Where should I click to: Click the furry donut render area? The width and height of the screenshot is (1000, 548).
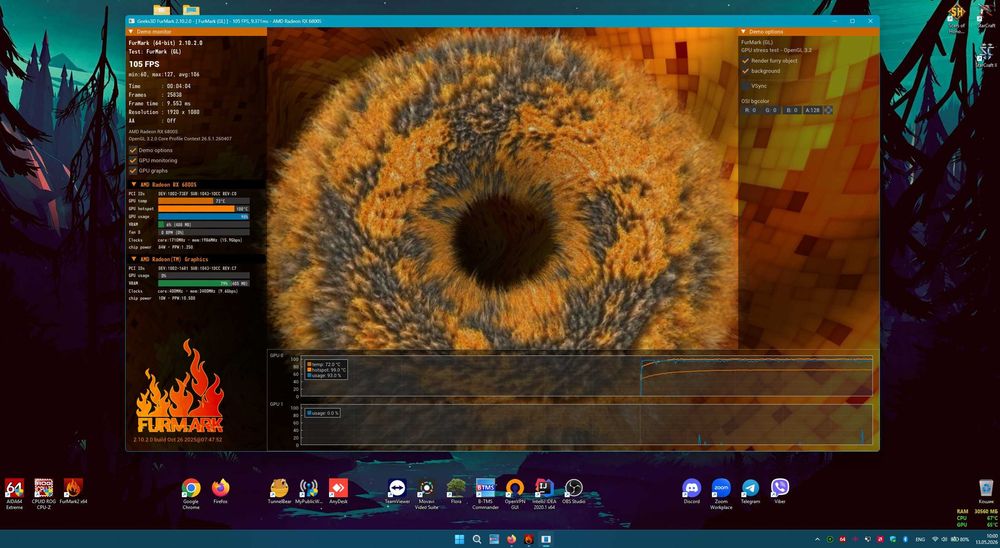[504, 191]
